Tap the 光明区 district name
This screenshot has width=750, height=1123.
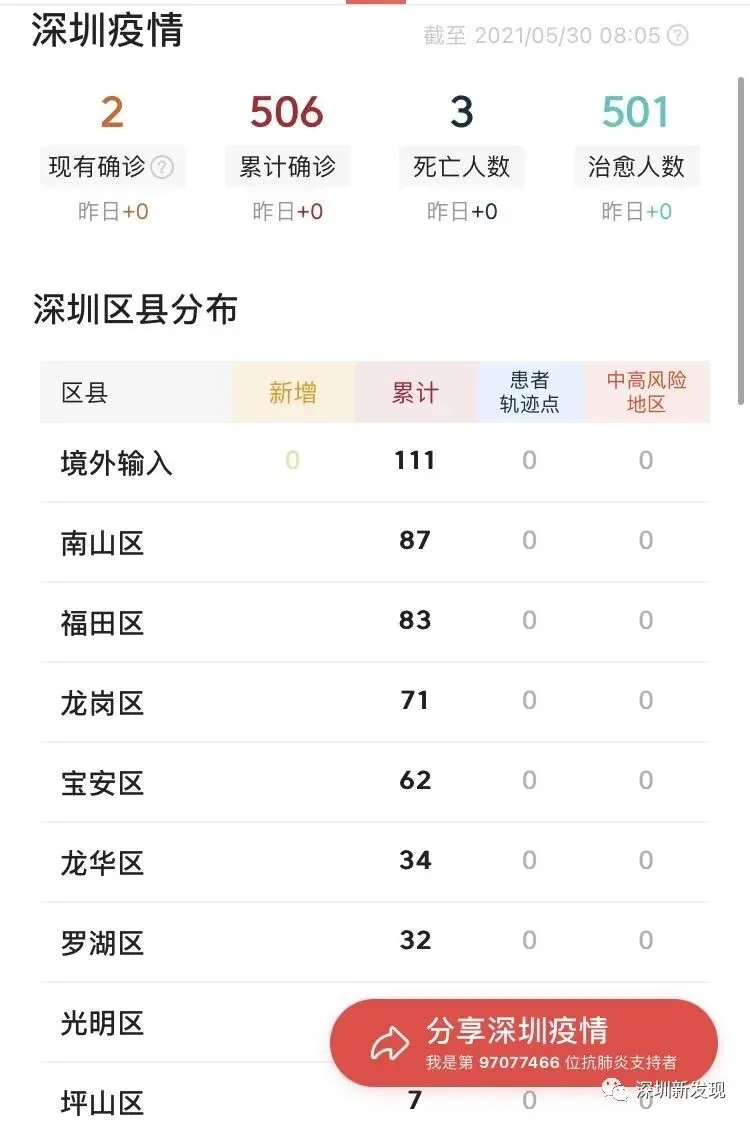[103, 1023]
